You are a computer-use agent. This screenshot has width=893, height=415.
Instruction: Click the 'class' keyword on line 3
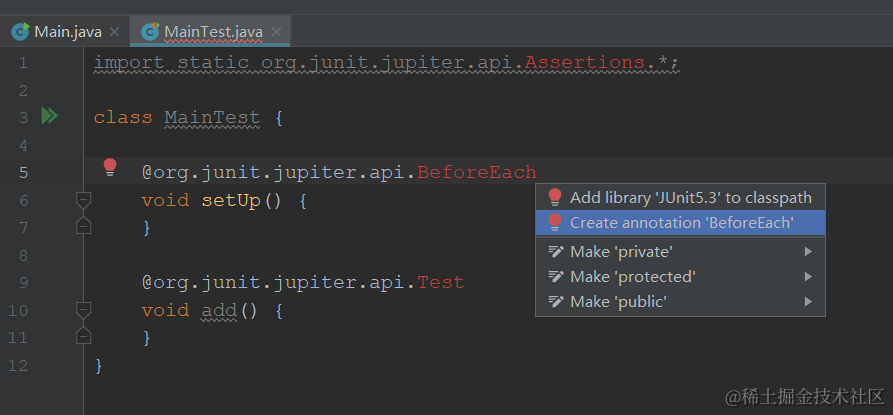click(x=123, y=117)
